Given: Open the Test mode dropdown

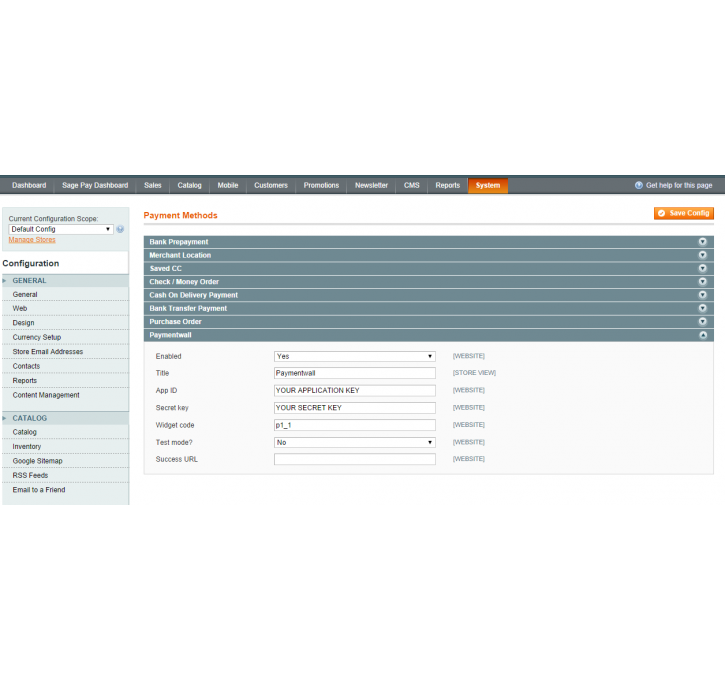Looking at the screenshot, I should [355, 442].
